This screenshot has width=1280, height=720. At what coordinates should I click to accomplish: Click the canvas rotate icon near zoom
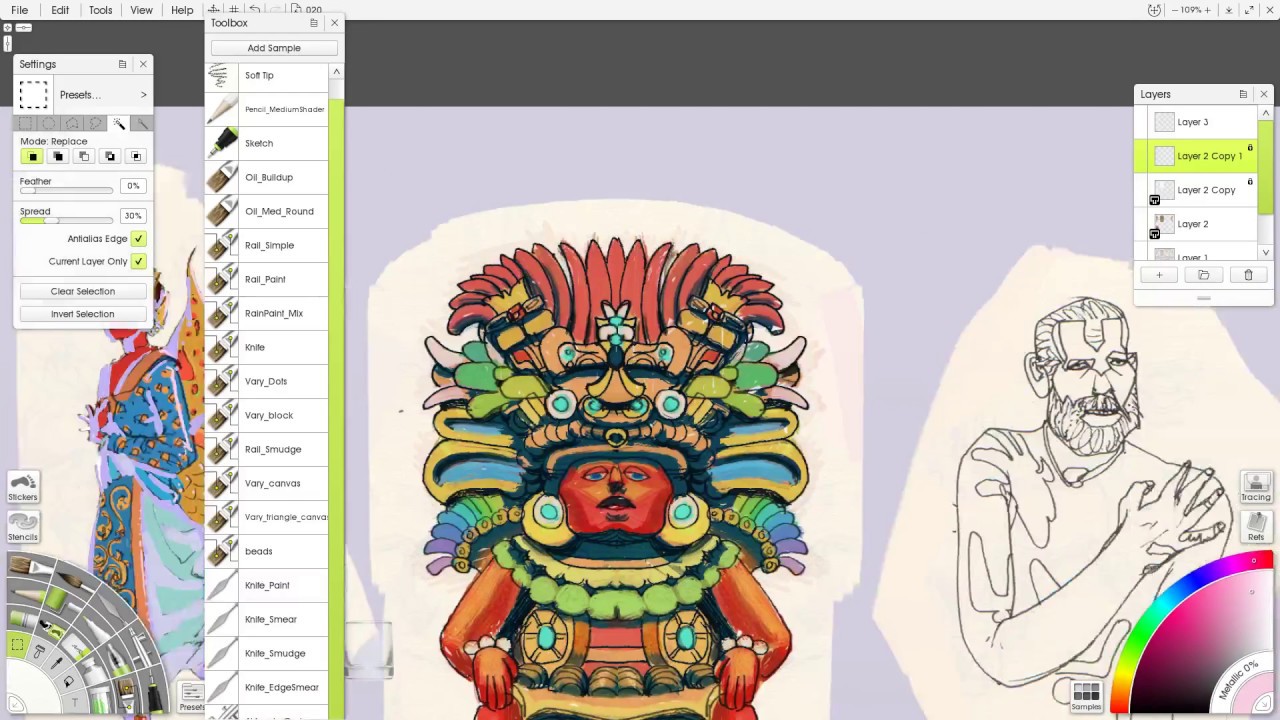(1155, 10)
